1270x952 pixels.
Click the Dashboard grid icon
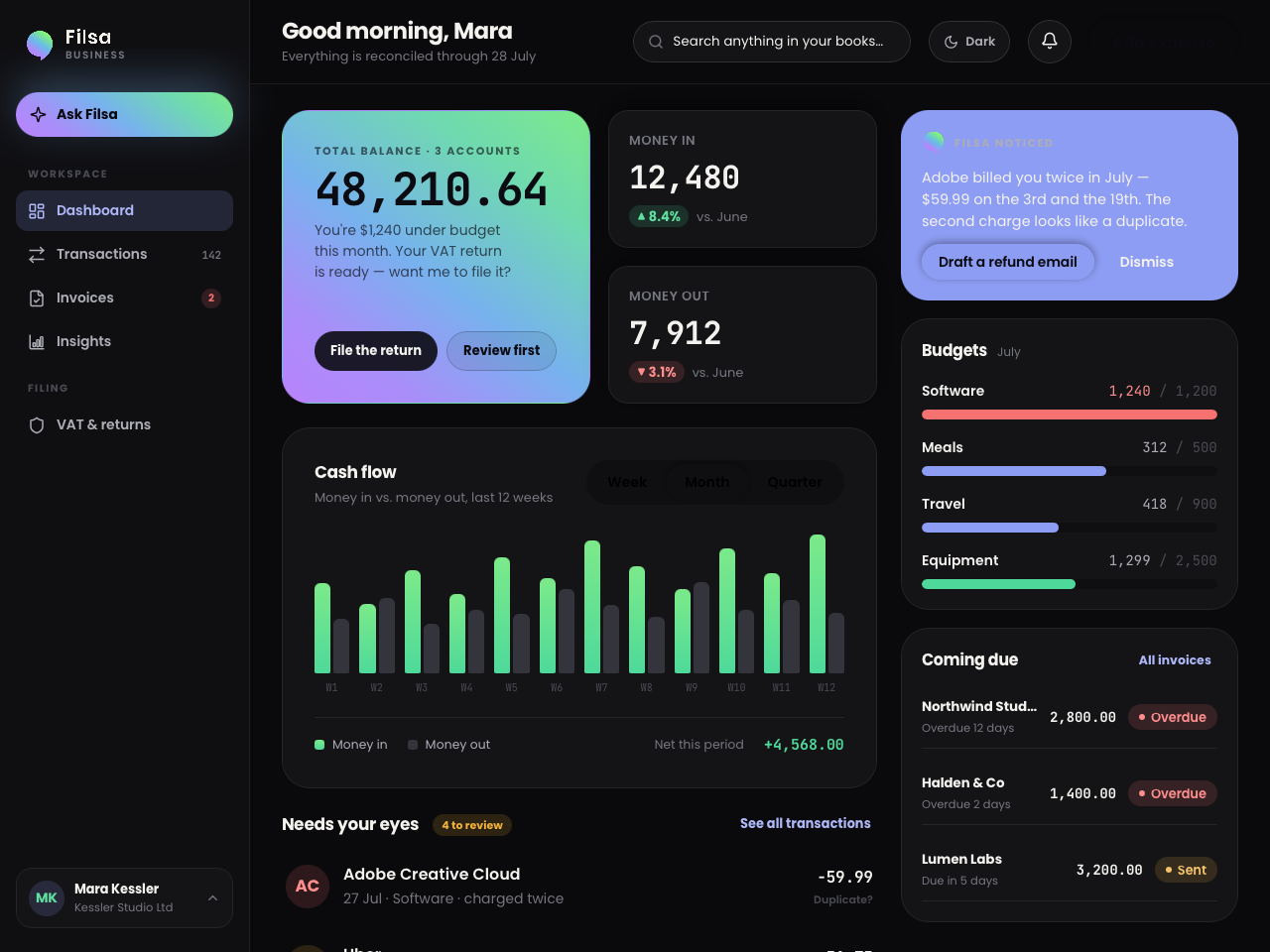[x=37, y=211]
